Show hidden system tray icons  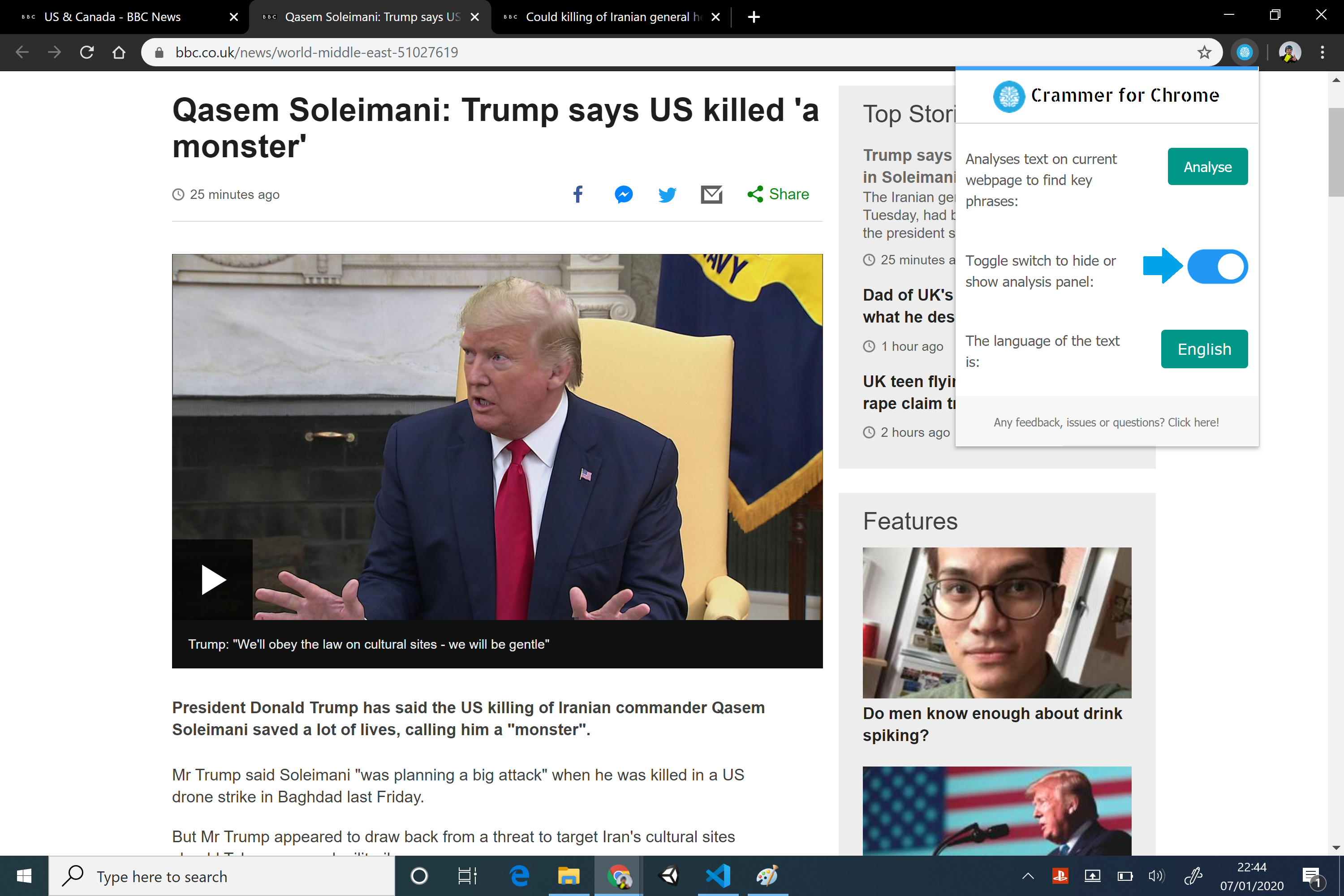click(x=1027, y=876)
